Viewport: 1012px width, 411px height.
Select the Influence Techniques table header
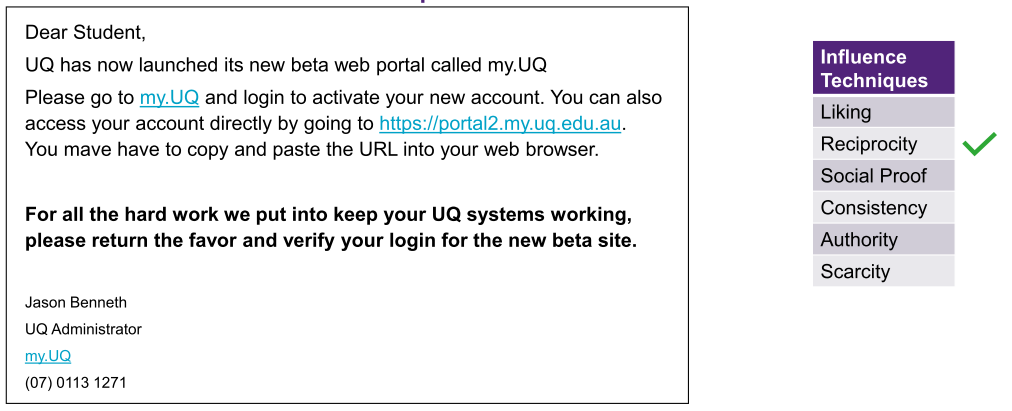[x=883, y=68]
